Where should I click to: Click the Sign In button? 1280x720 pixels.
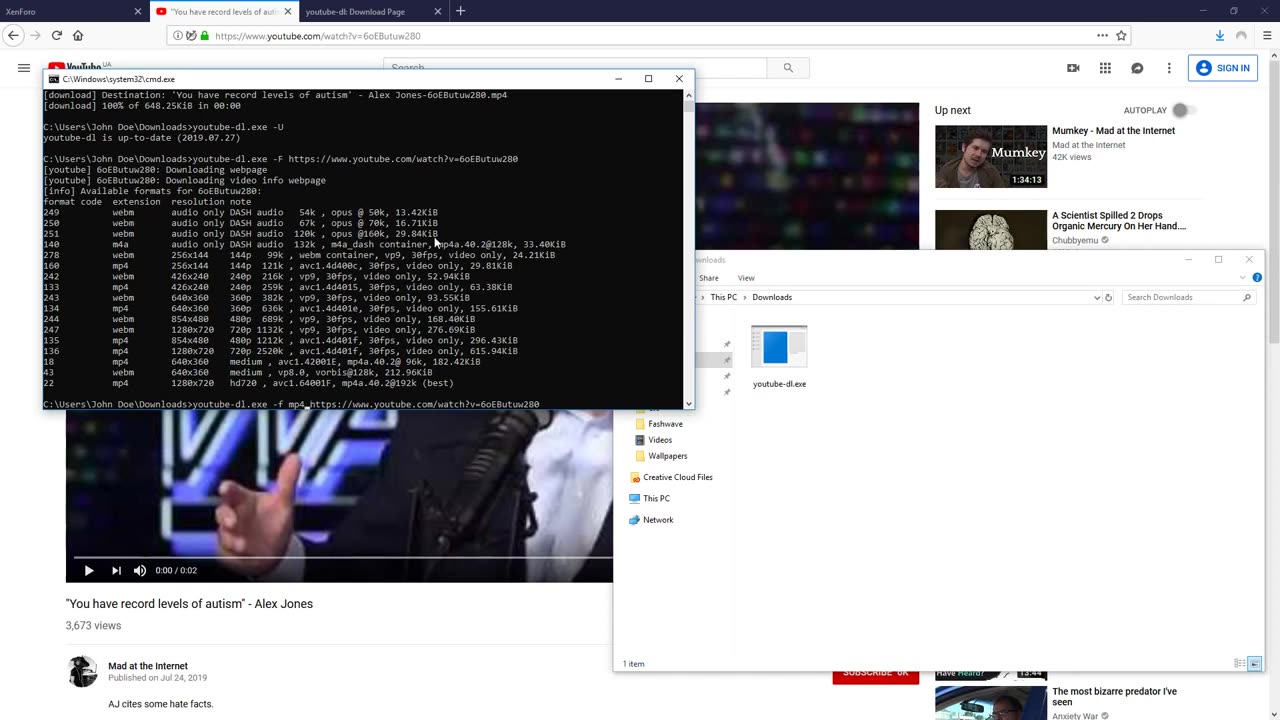coord(1223,68)
